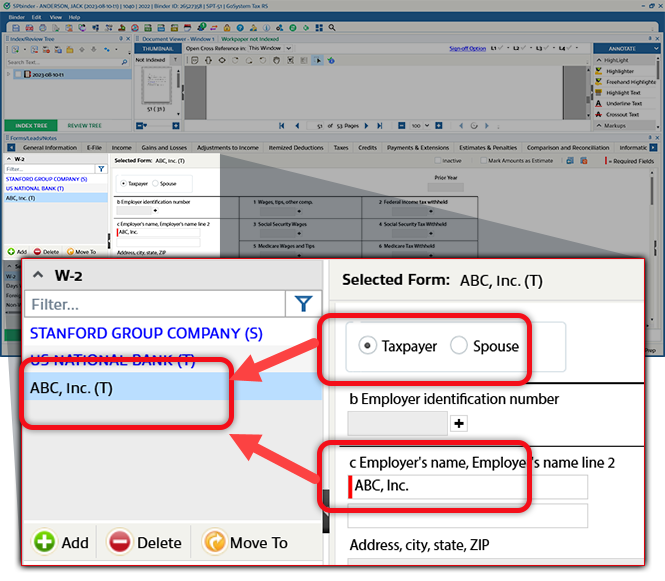This screenshot has height=581, width=665.
Task: Click the zoom in plus button near 100
Action: (439, 126)
